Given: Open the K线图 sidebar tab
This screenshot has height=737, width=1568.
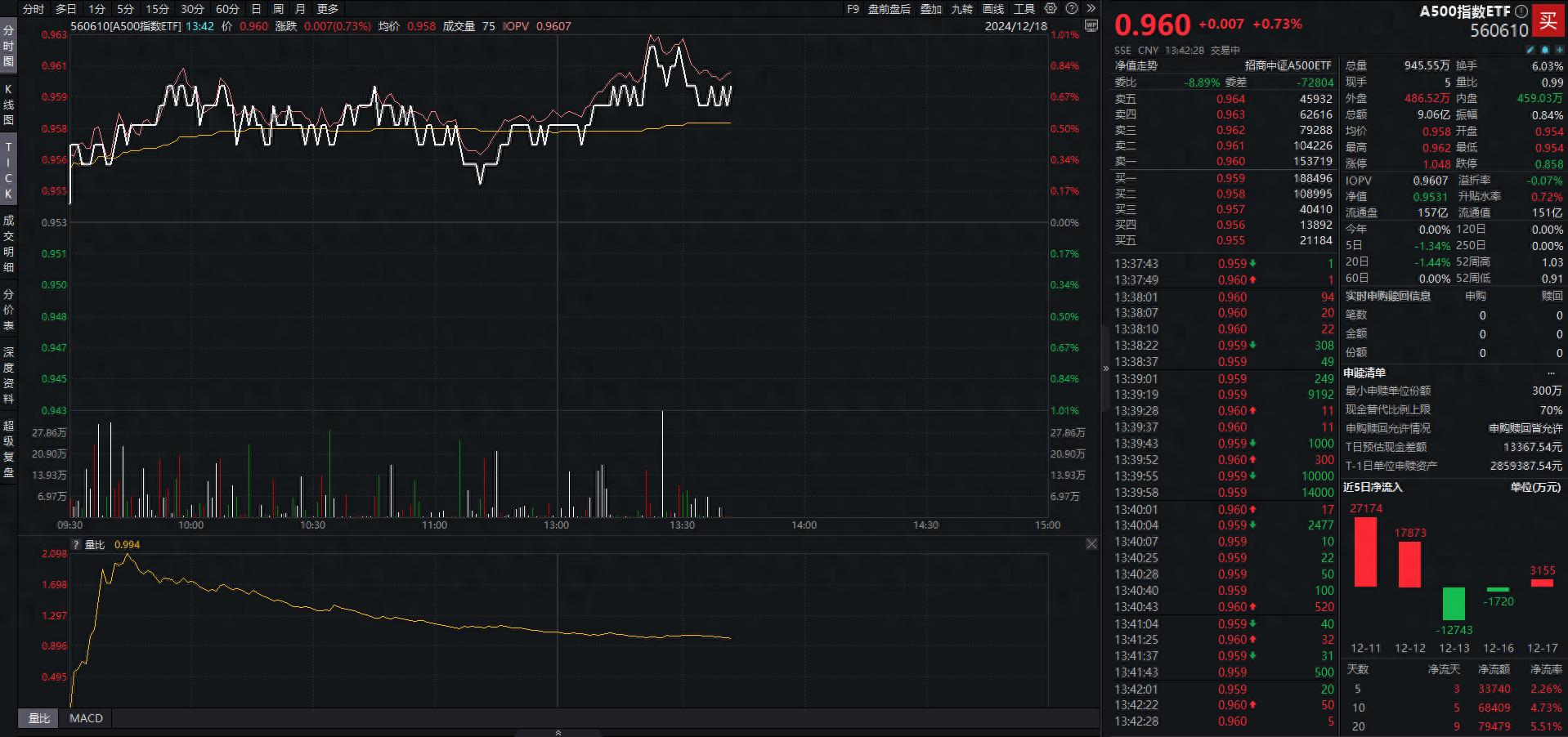Looking at the screenshot, I should [x=8, y=105].
